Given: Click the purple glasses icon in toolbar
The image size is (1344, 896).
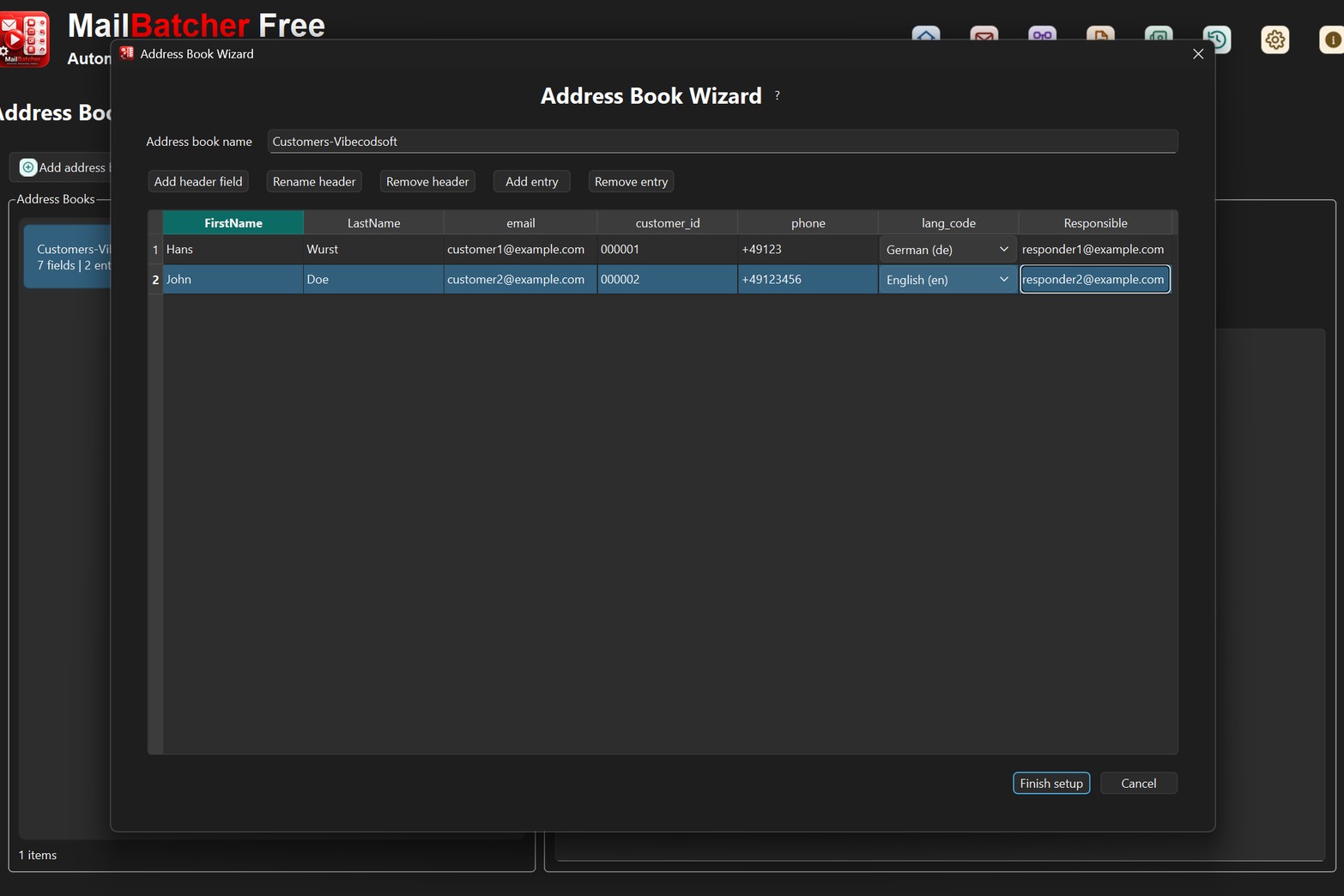Looking at the screenshot, I should pos(1043,34).
